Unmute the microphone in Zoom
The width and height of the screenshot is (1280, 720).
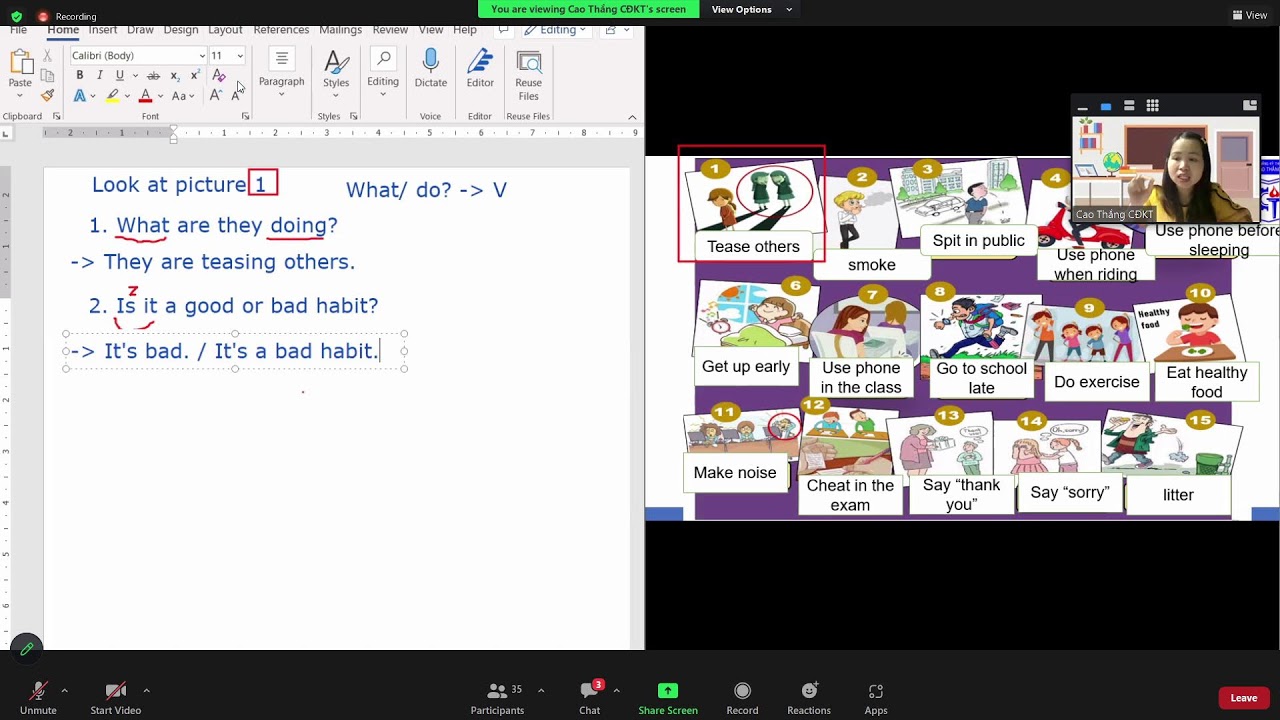38,697
